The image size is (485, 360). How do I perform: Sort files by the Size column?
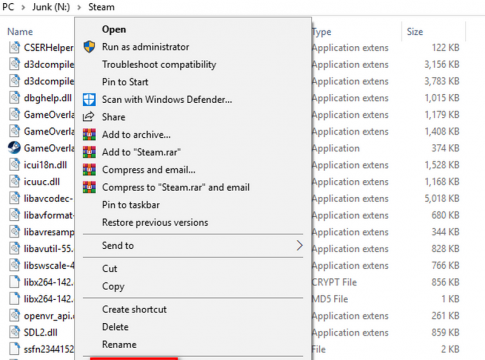coord(415,32)
